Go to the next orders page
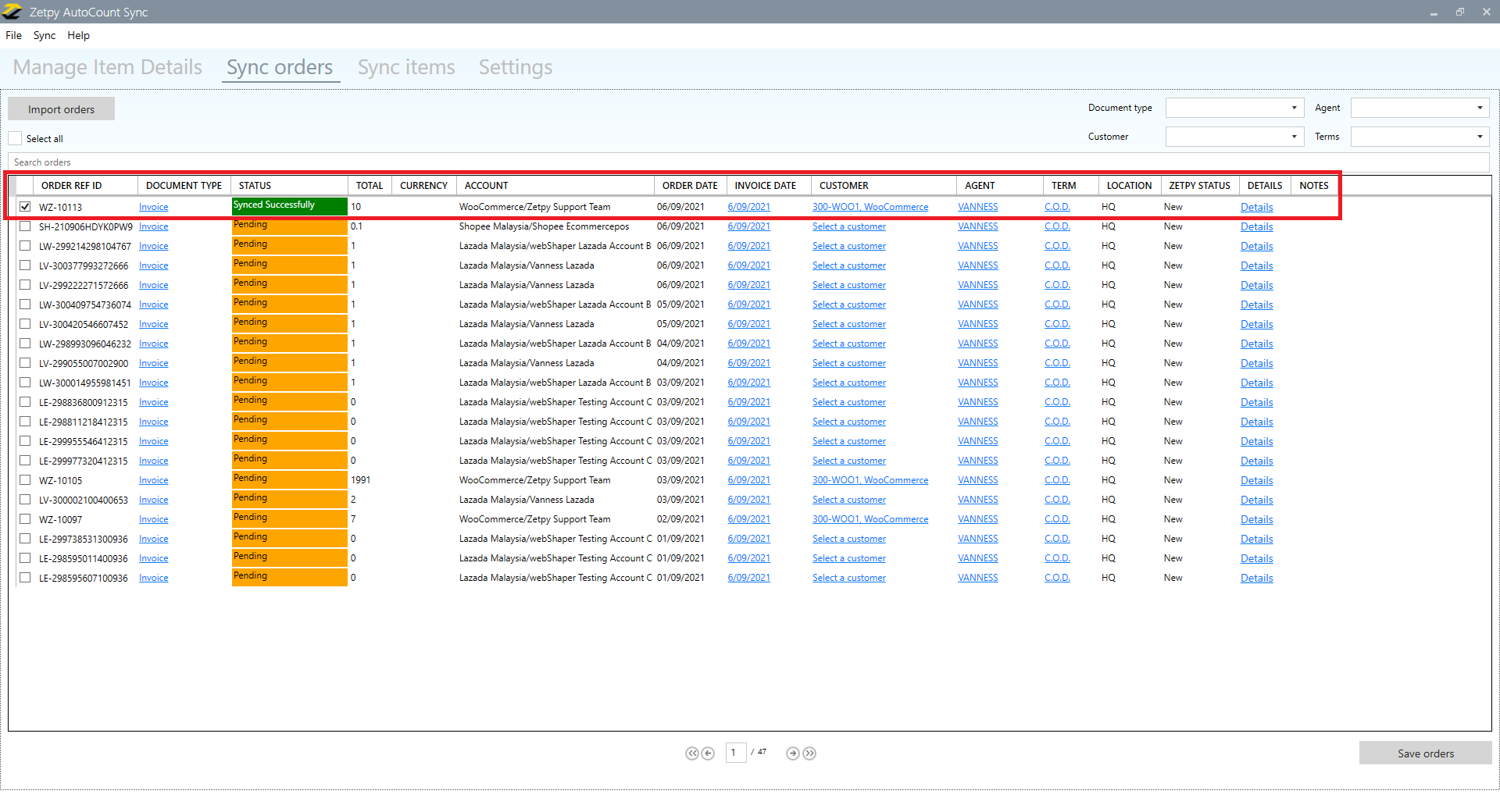Screen dimensions: 1500x812 click(x=793, y=753)
